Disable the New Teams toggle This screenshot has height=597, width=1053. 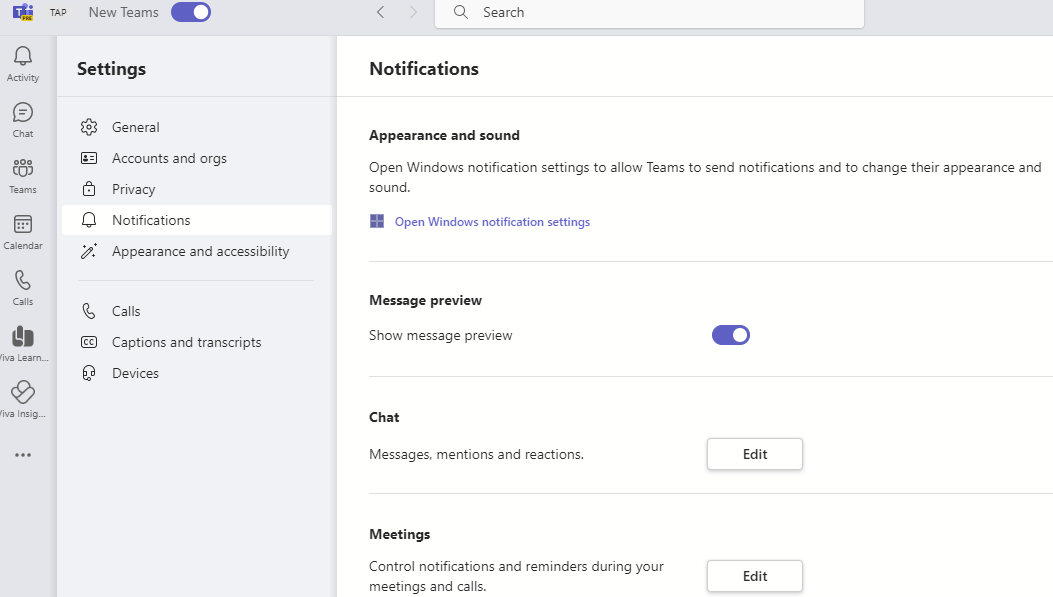tap(191, 12)
